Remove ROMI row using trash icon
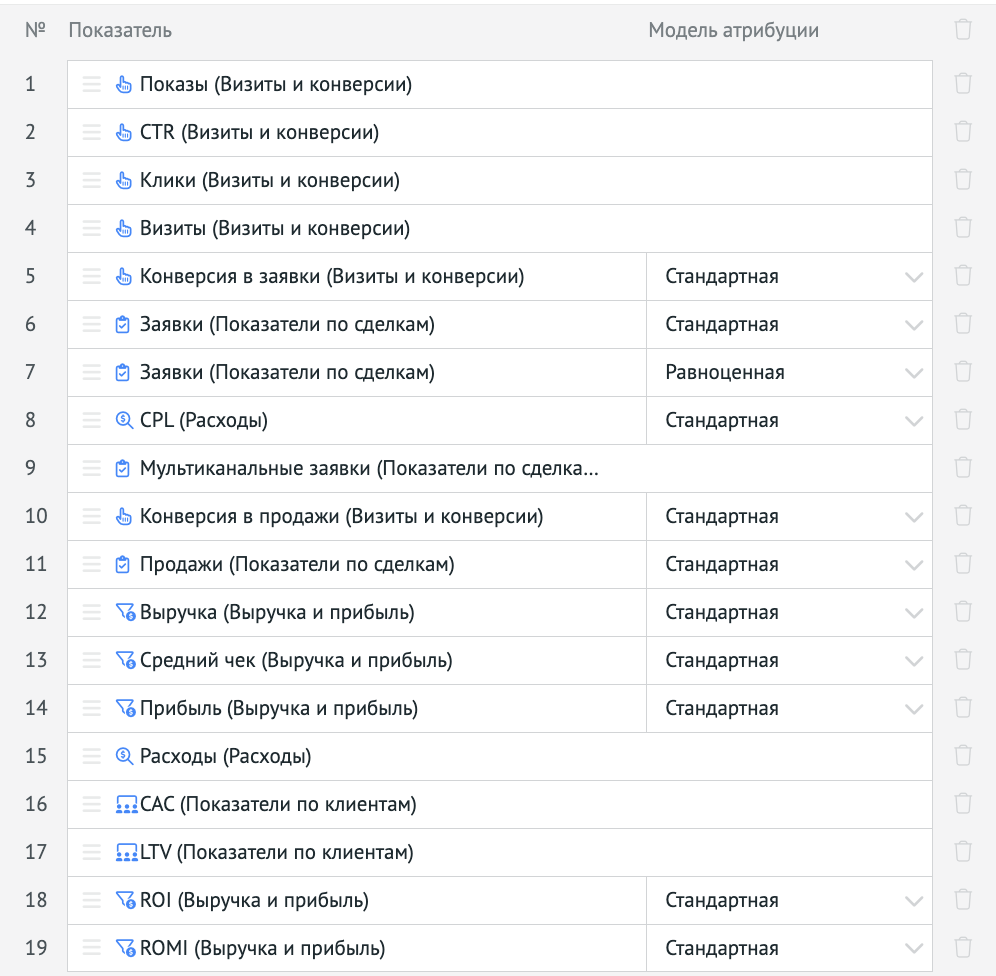996x976 pixels. tap(963, 948)
